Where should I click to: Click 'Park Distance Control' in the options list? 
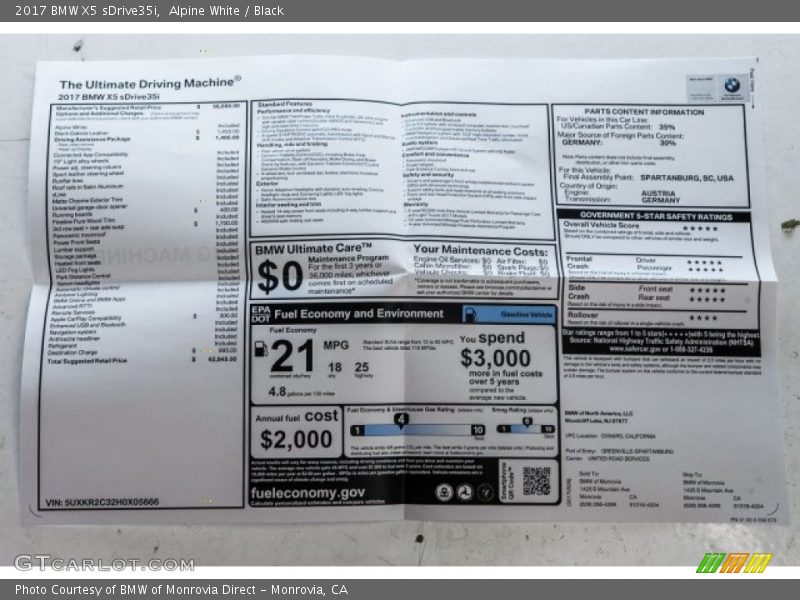coord(83,276)
